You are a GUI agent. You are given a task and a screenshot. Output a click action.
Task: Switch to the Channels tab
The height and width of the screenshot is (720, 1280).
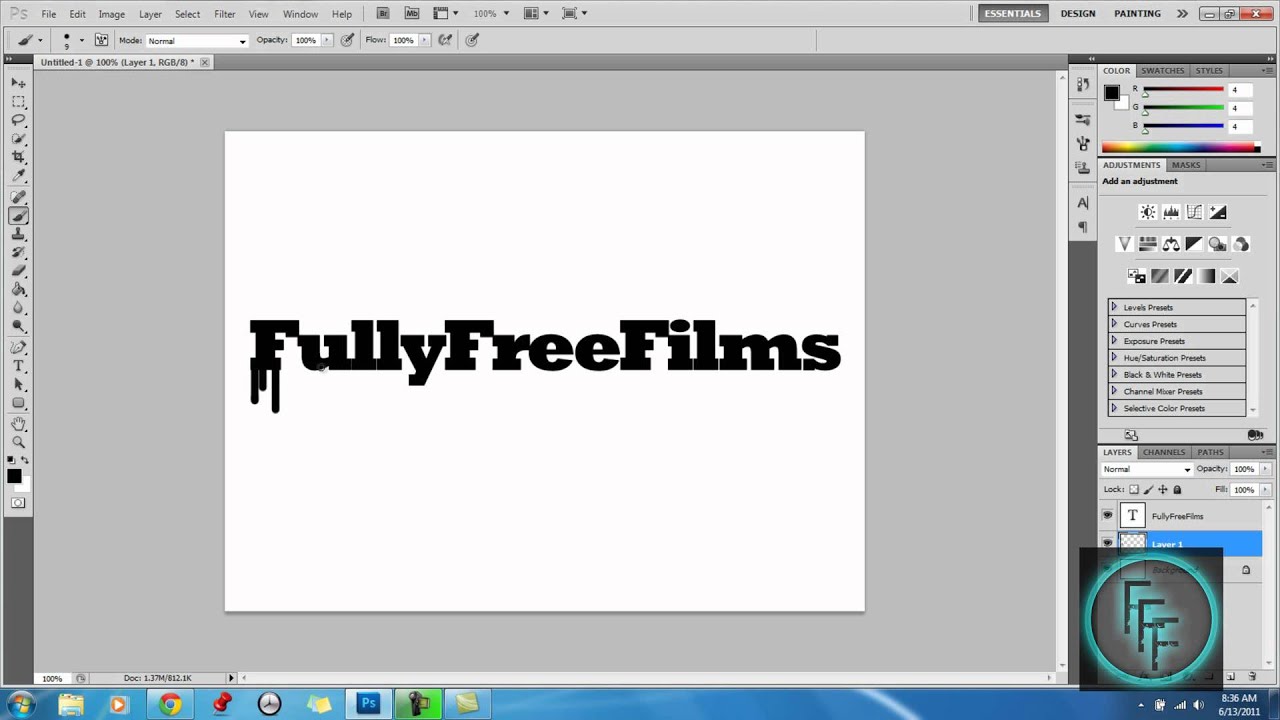pos(1164,452)
